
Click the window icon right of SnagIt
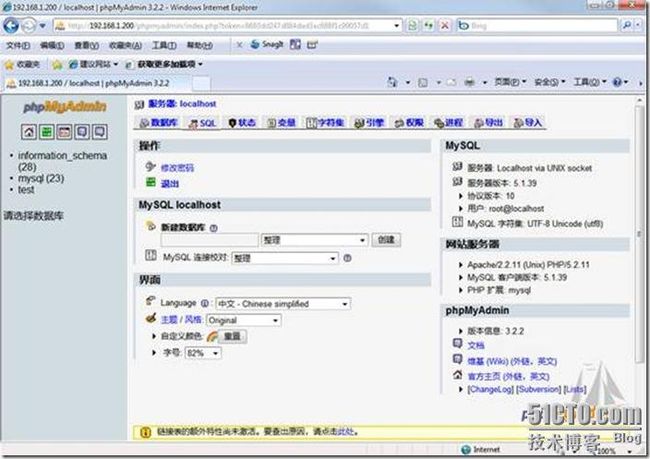pos(295,44)
